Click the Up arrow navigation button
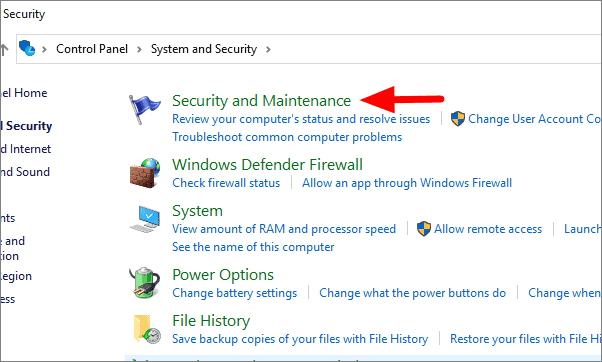This screenshot has height=362, width=602. tap(4, 49)
